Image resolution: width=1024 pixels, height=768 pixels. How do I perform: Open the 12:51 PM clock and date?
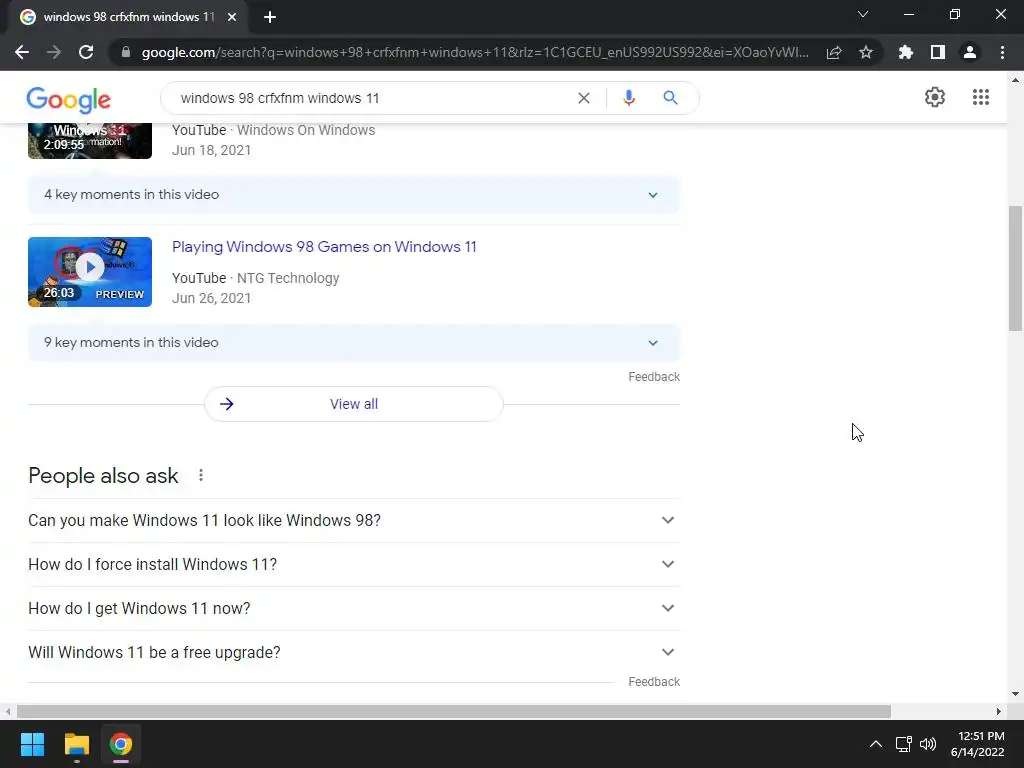click(978, 744)
